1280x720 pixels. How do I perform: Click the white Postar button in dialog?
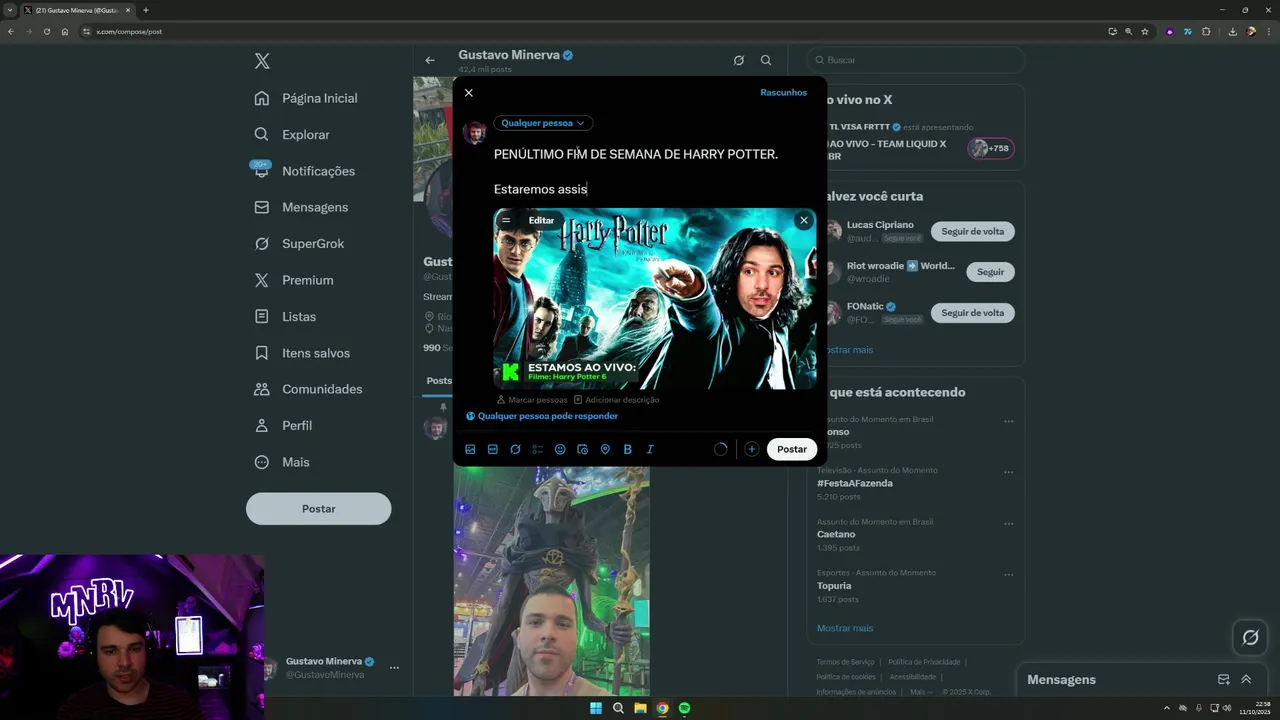pyautogui.click(x=792, y=449)
